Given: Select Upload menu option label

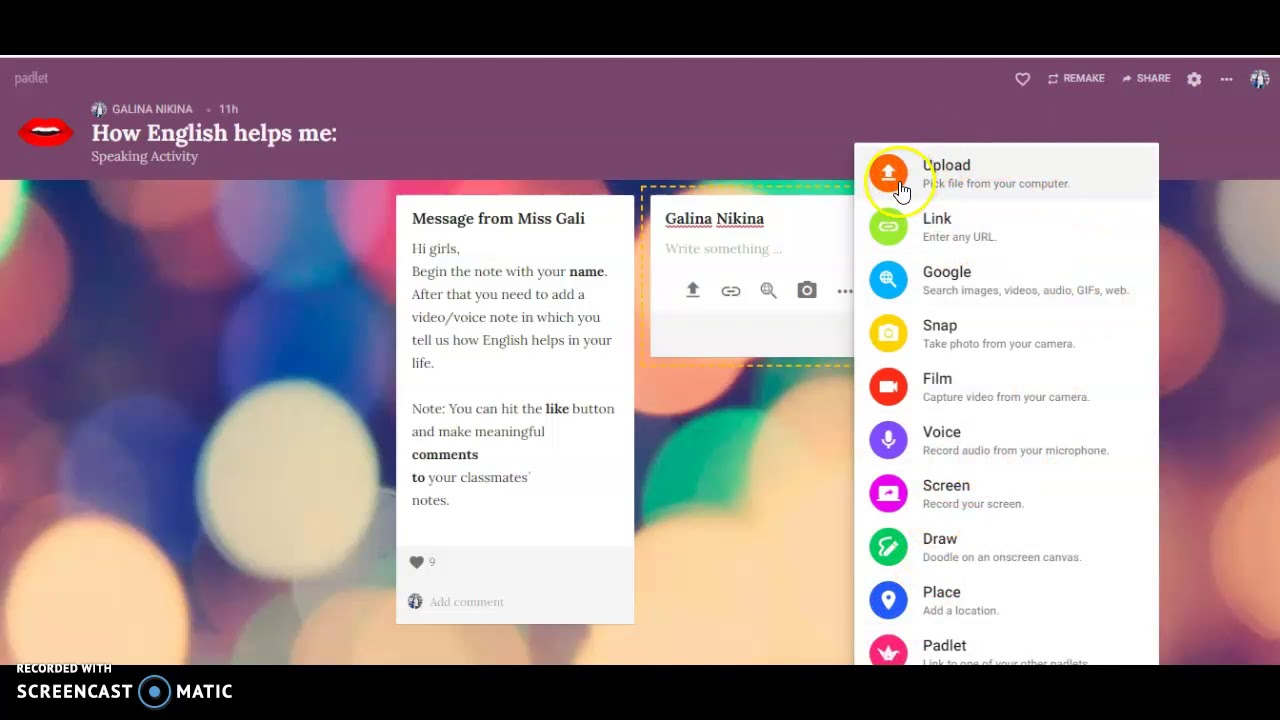Looking at the screenshot, I should point(946,165).
